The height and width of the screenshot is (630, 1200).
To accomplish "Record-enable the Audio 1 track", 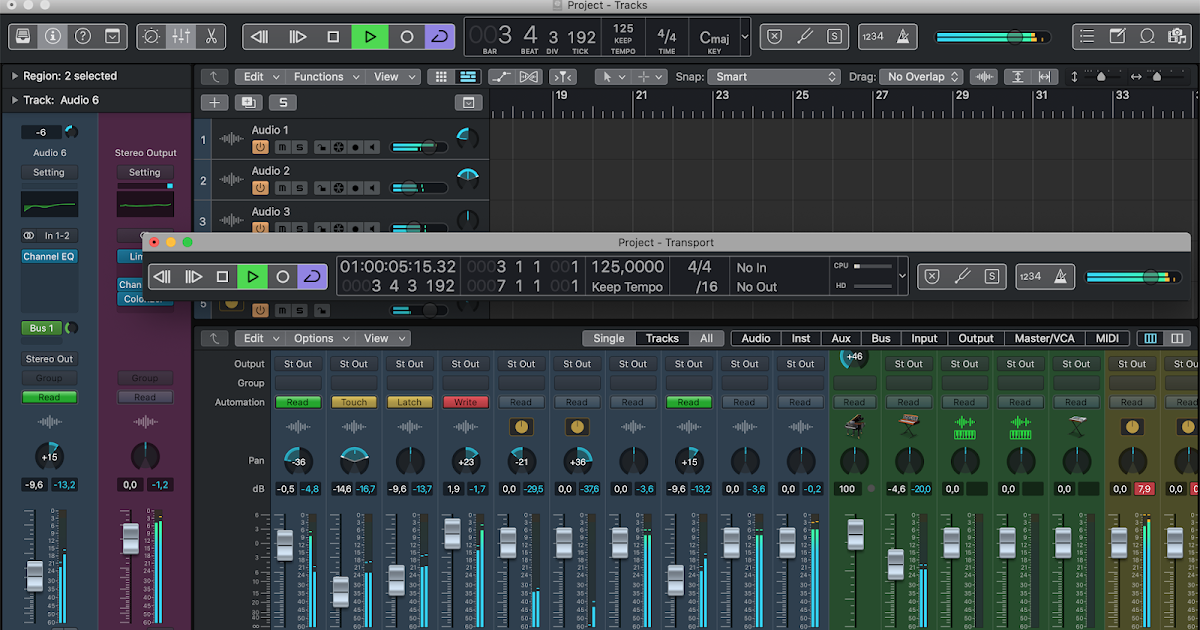I will (x=354, y=147).
